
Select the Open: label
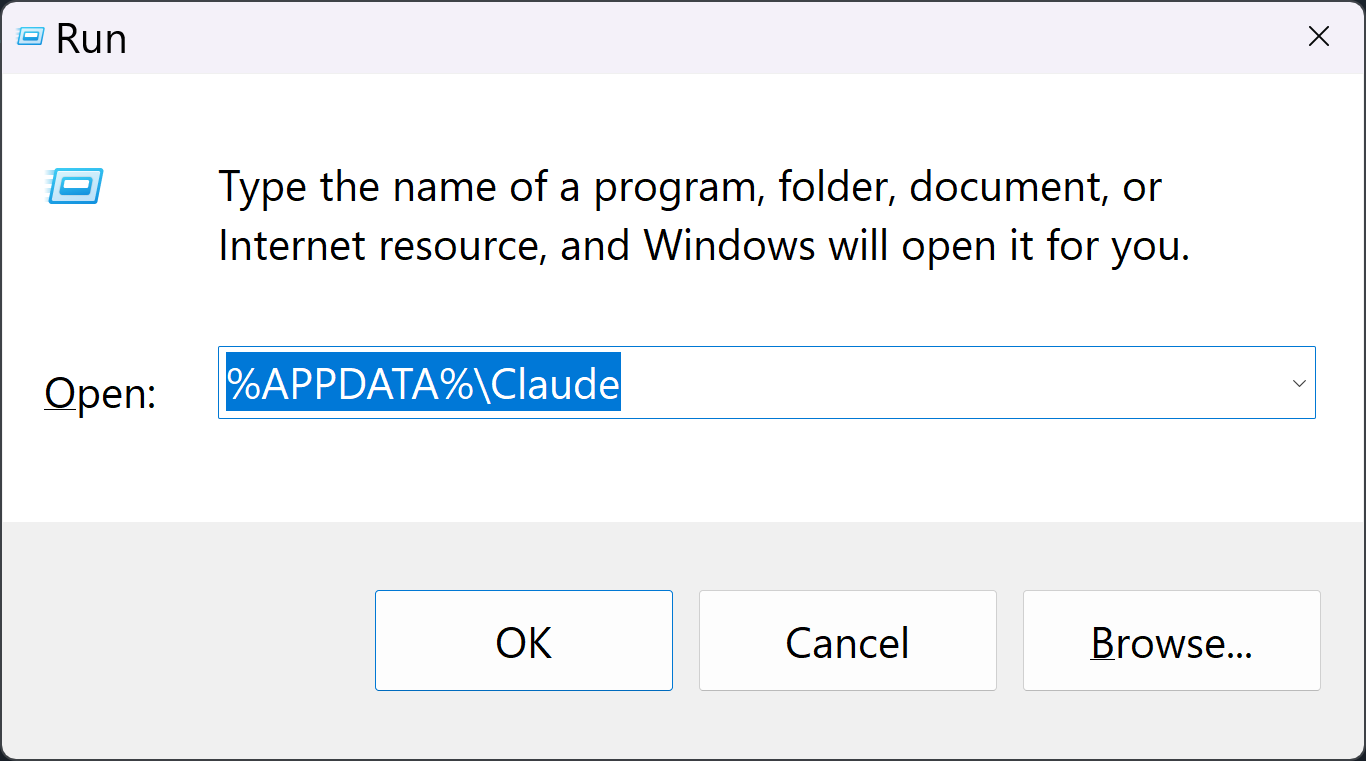[101, 394]
